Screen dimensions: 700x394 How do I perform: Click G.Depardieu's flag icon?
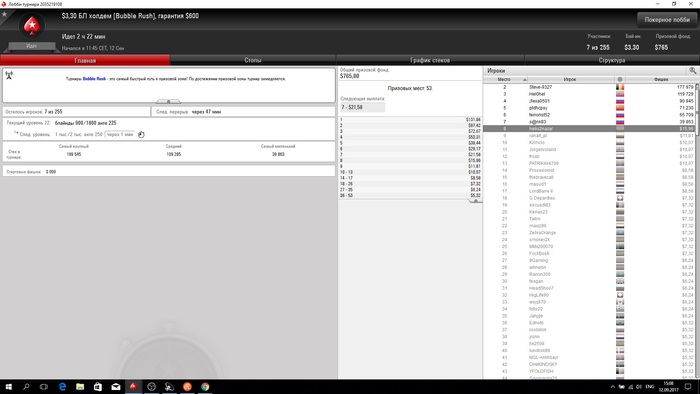tap(620, 198)
